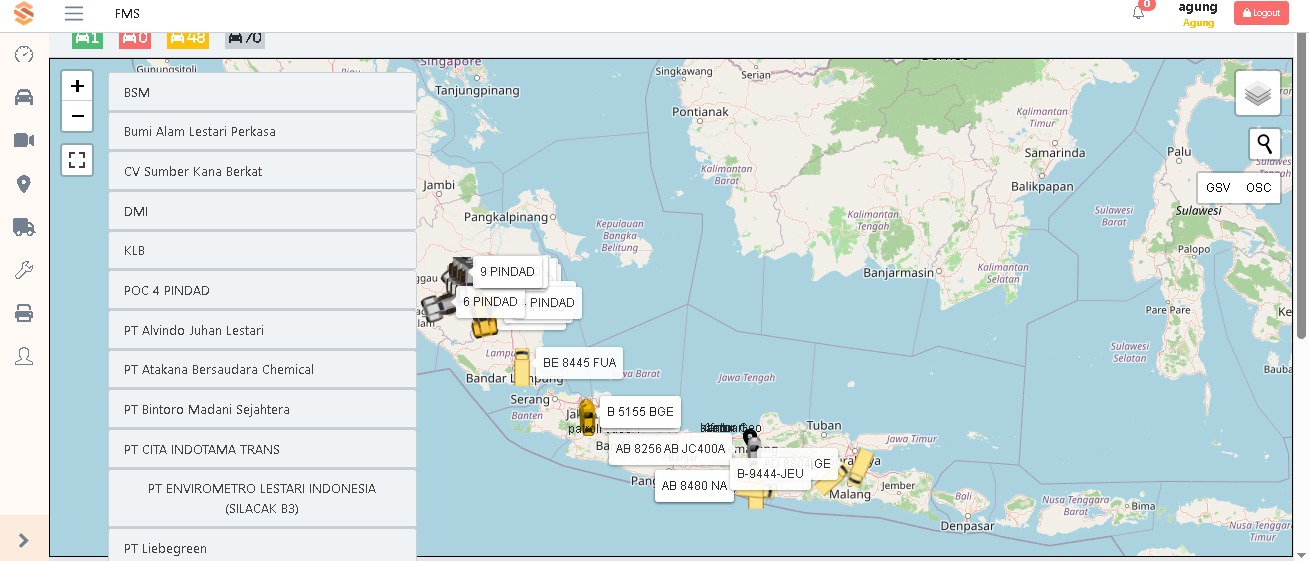The image size is (1309, 561).
Task: Open the map layers selector
Action: (1258, 94)
